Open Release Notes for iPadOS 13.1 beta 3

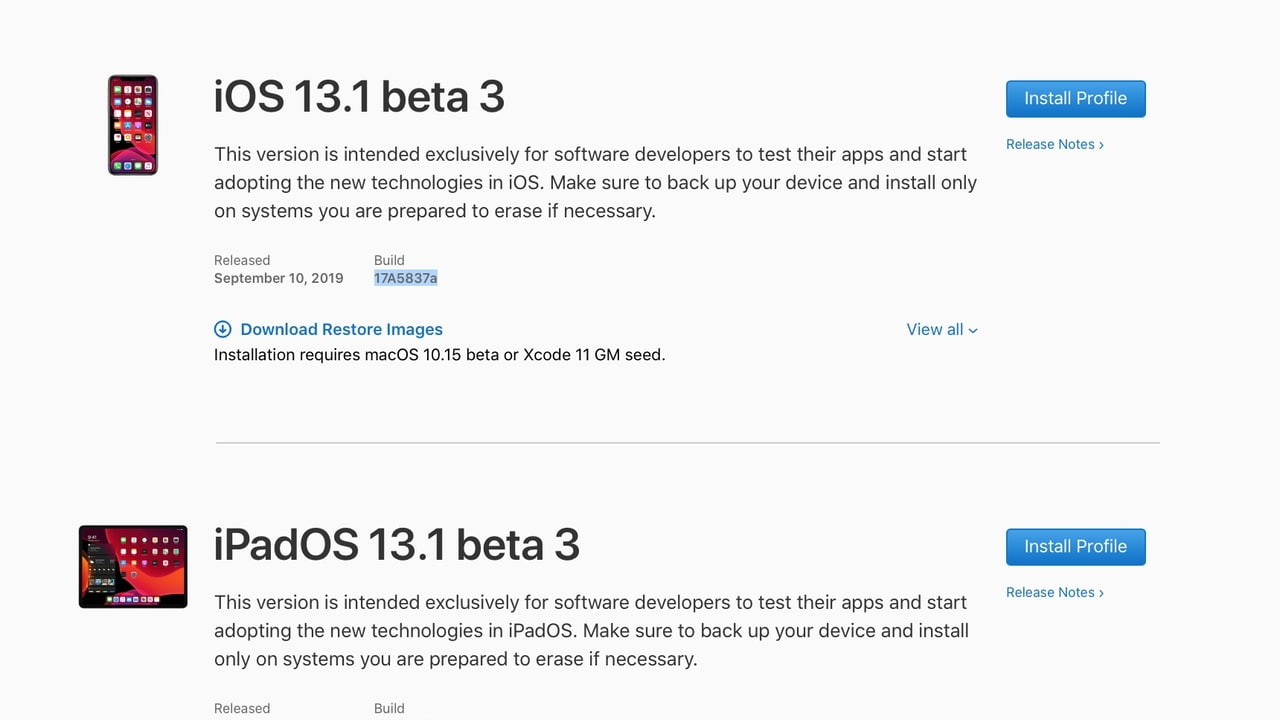(x=1055, y=592)
